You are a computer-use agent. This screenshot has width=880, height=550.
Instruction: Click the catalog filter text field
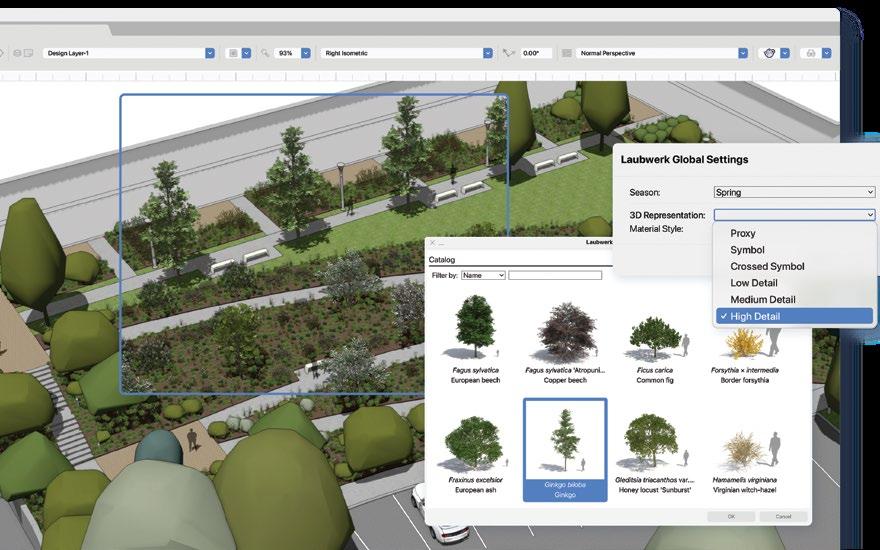(555, 276)
